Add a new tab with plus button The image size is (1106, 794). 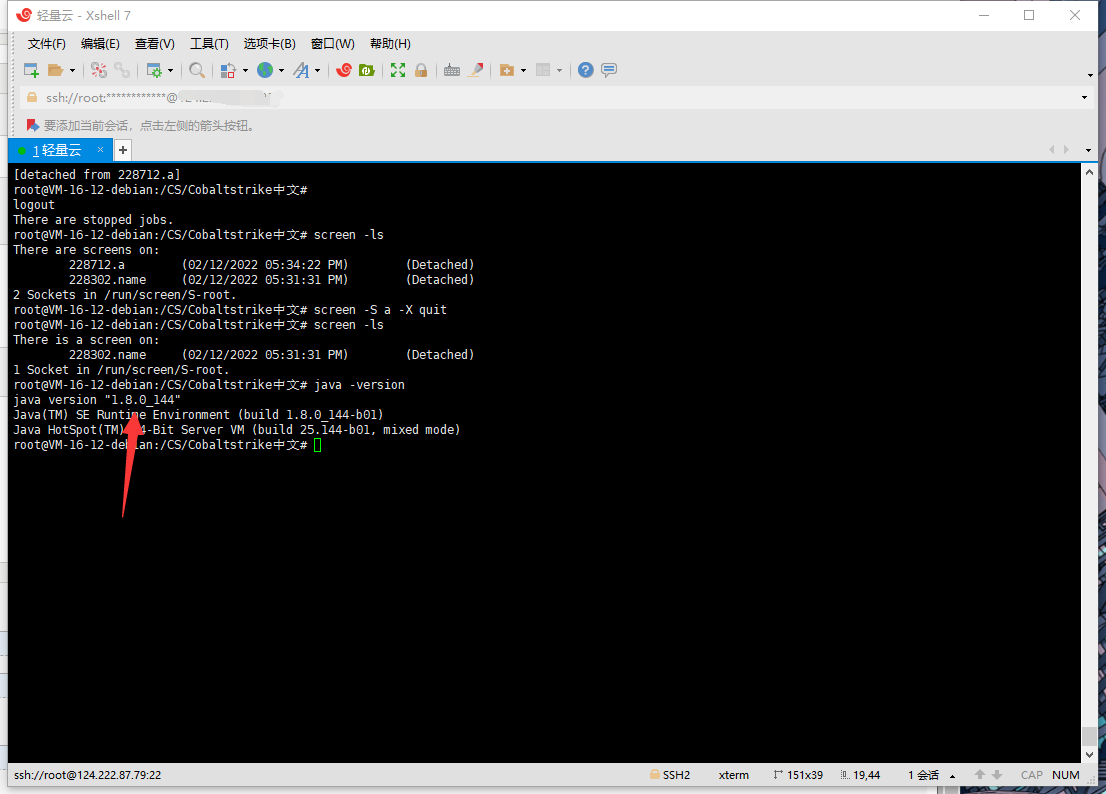(x=123, y=150)
